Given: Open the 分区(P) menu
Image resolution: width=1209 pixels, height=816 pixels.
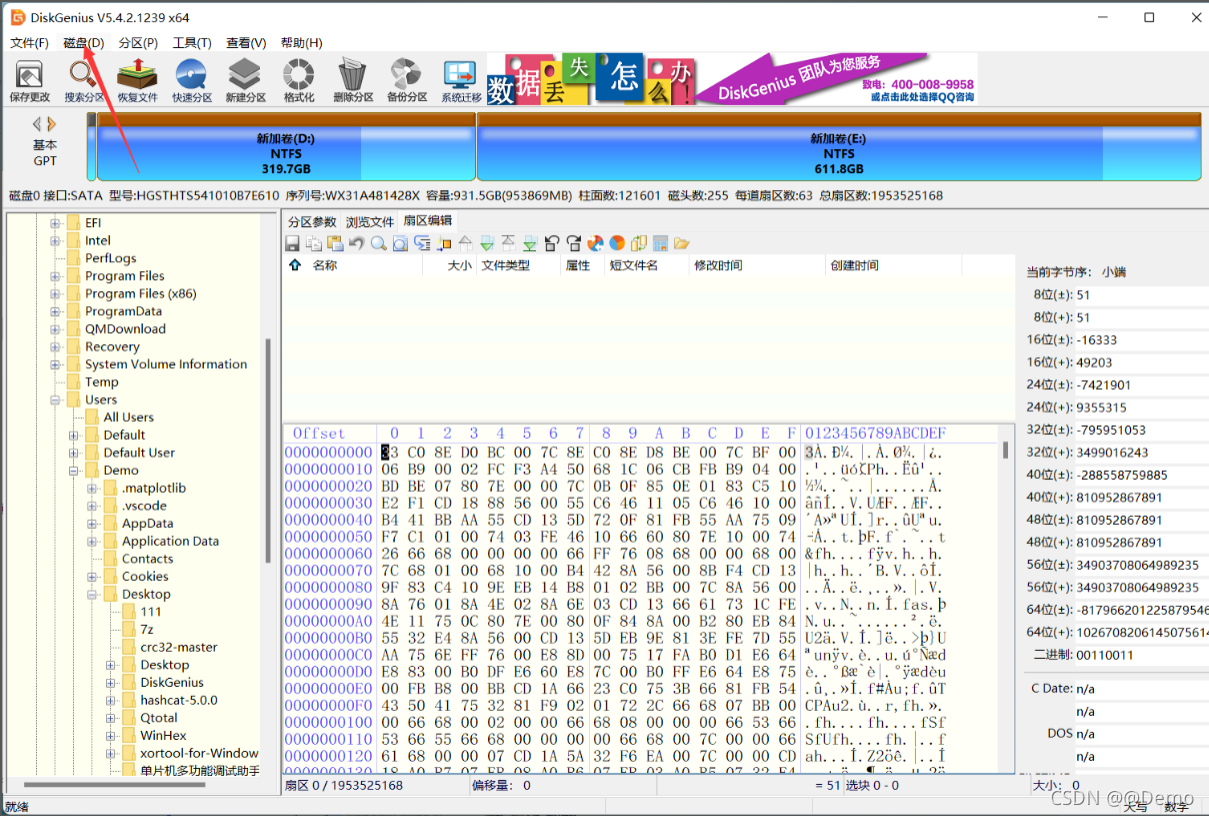Looking at the screenshot, I should [138, 43].
